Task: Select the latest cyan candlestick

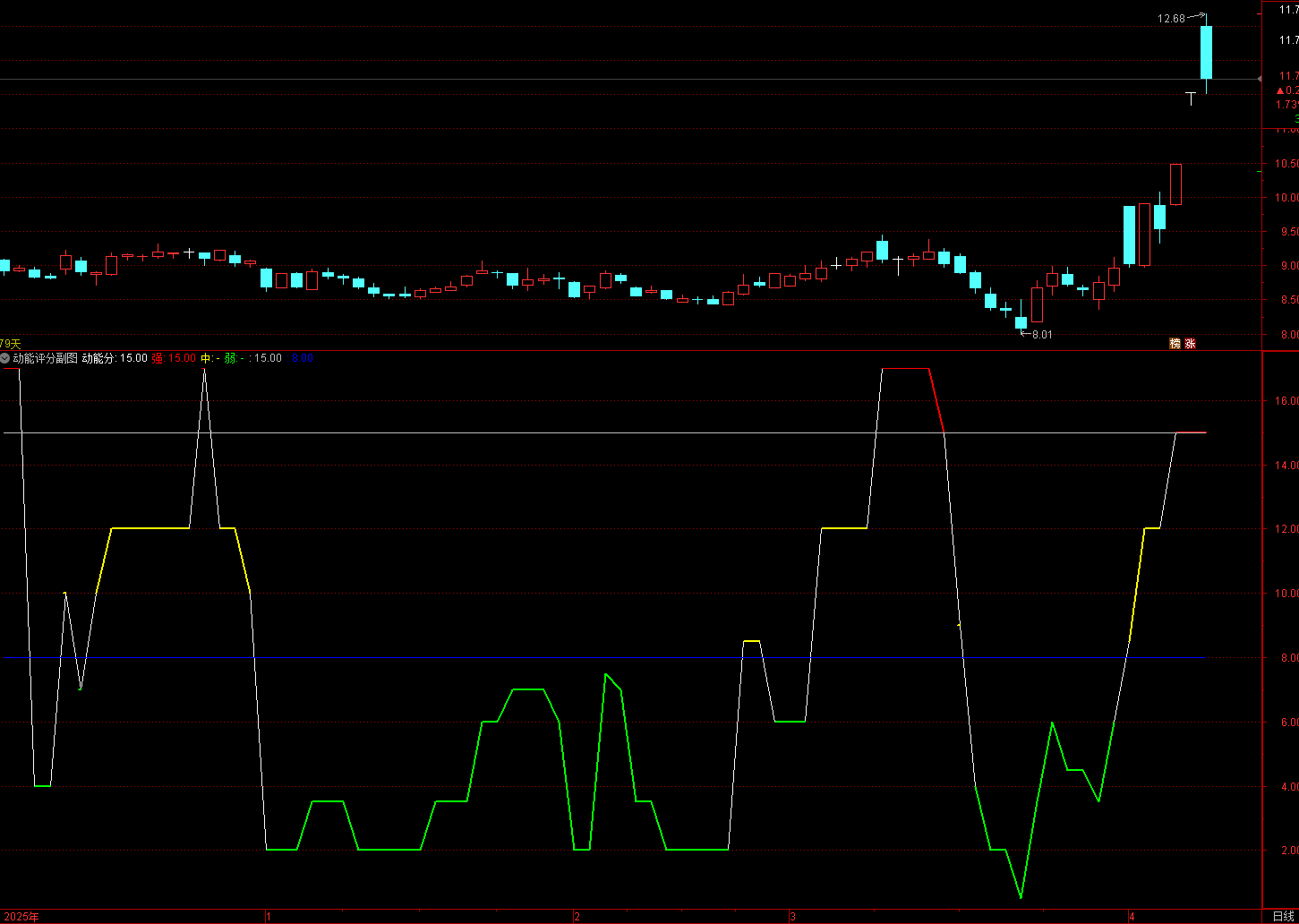Action: 1206,53
